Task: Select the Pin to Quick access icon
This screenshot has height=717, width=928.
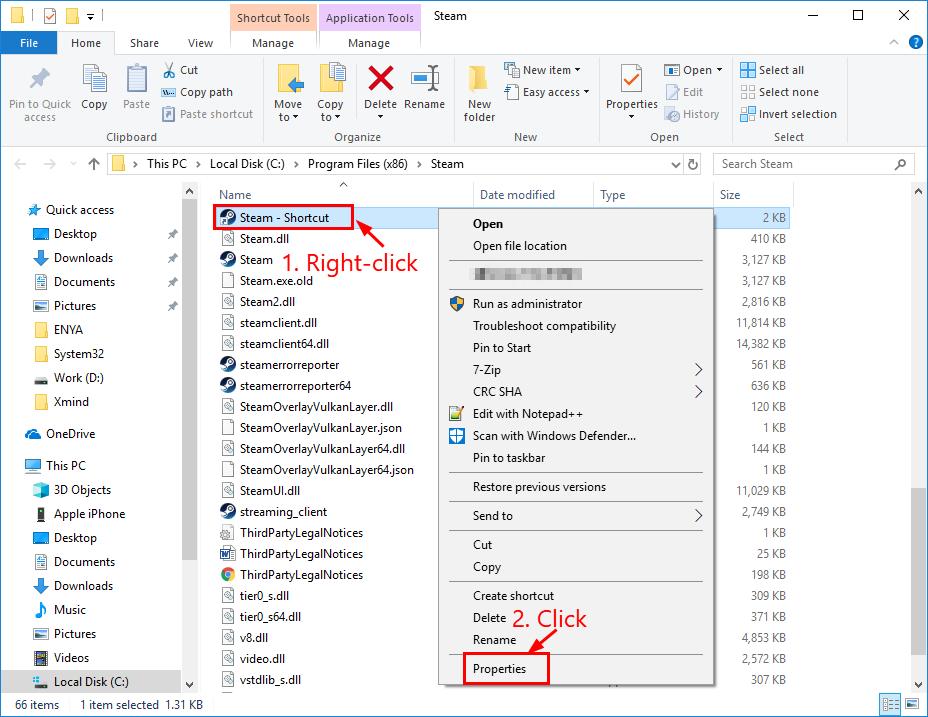Action: point(39,92)
